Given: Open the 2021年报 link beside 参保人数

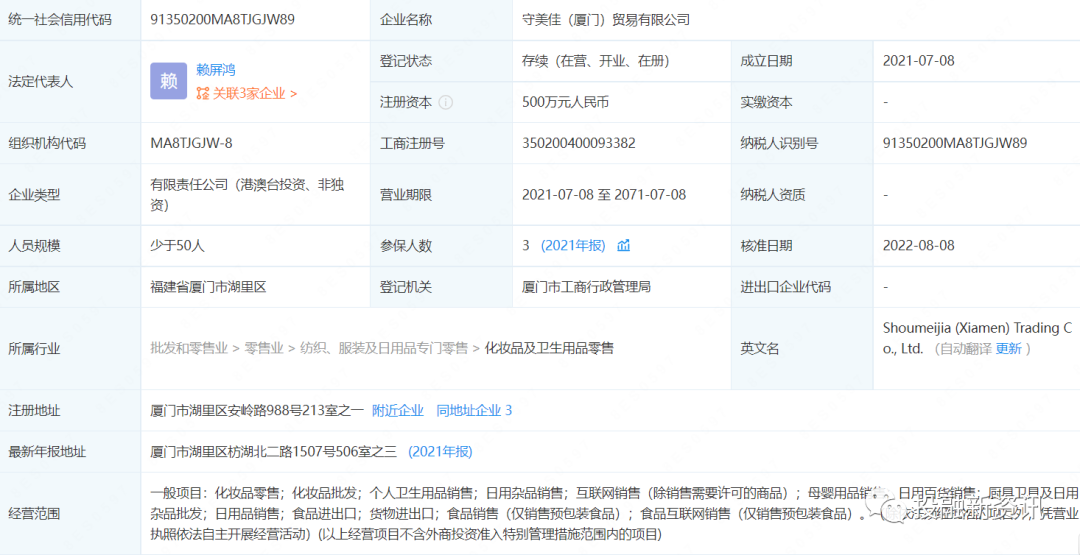Looking at the screenshot, I should coord(573,246).
